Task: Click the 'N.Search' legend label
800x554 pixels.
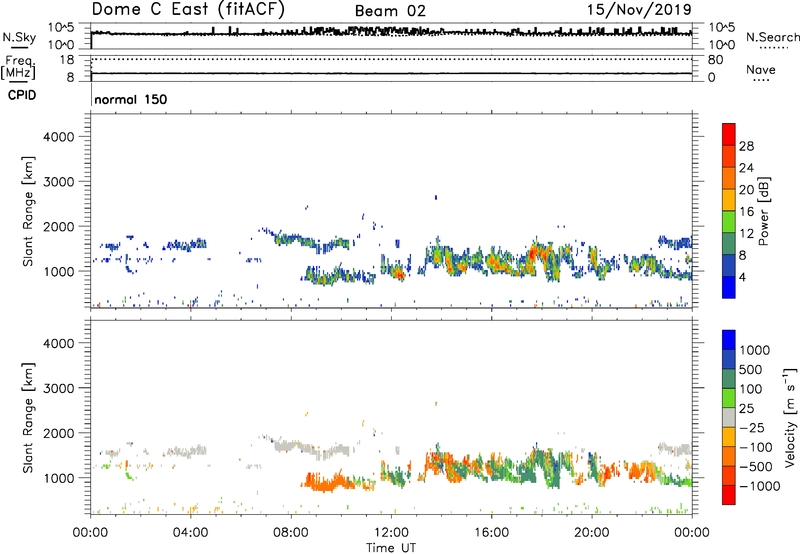Action: tap(772, 37)
